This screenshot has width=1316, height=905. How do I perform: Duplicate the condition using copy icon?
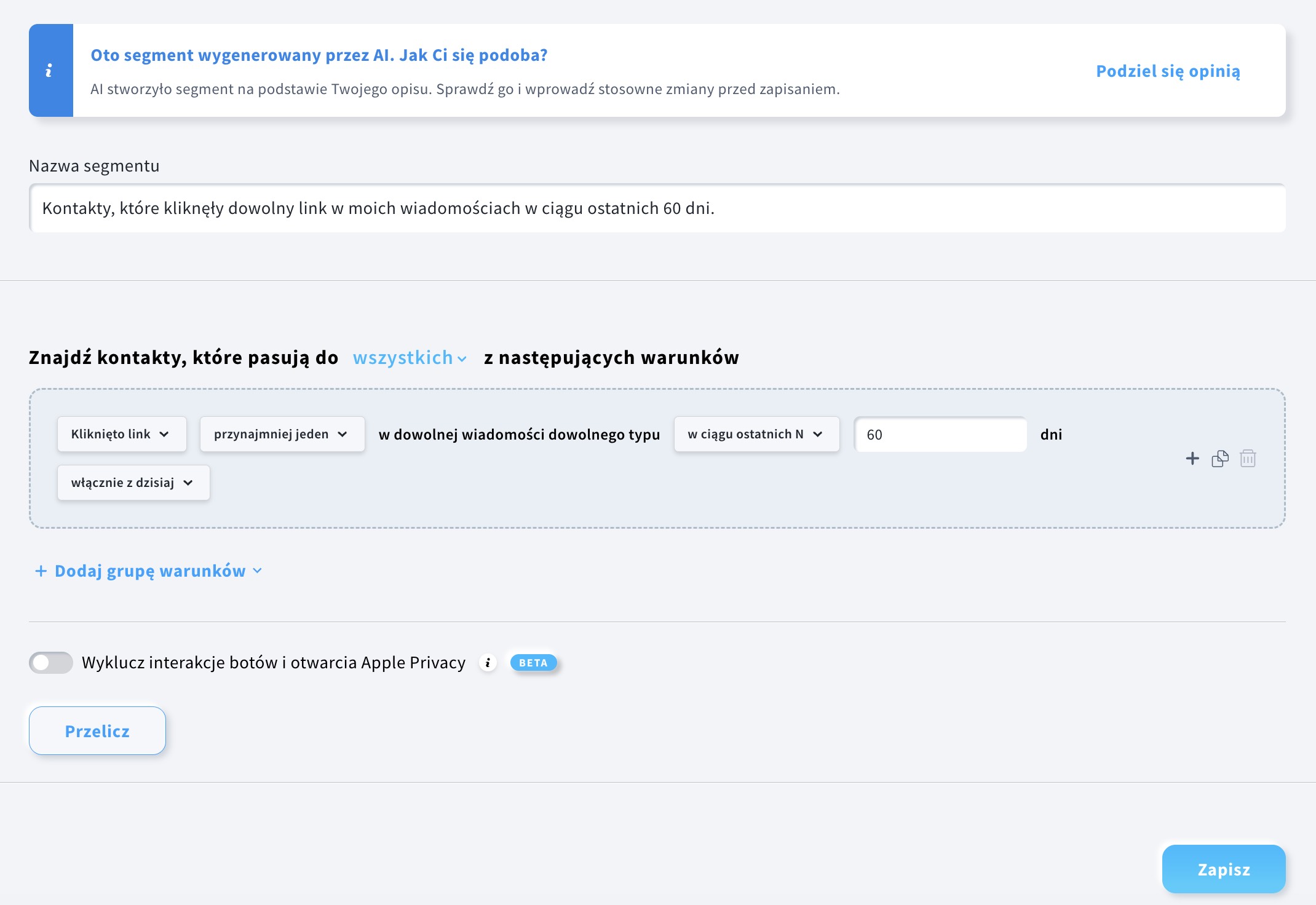coord(1219,459)
